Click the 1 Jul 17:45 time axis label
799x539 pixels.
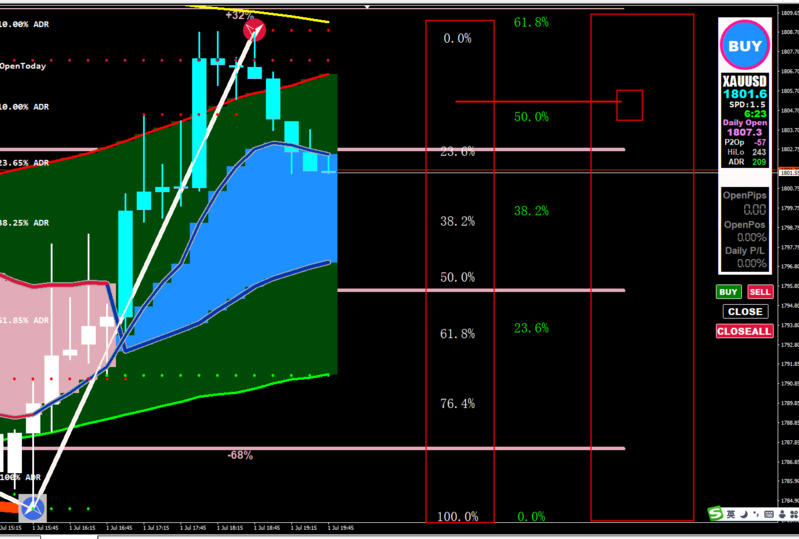point(193,528)
